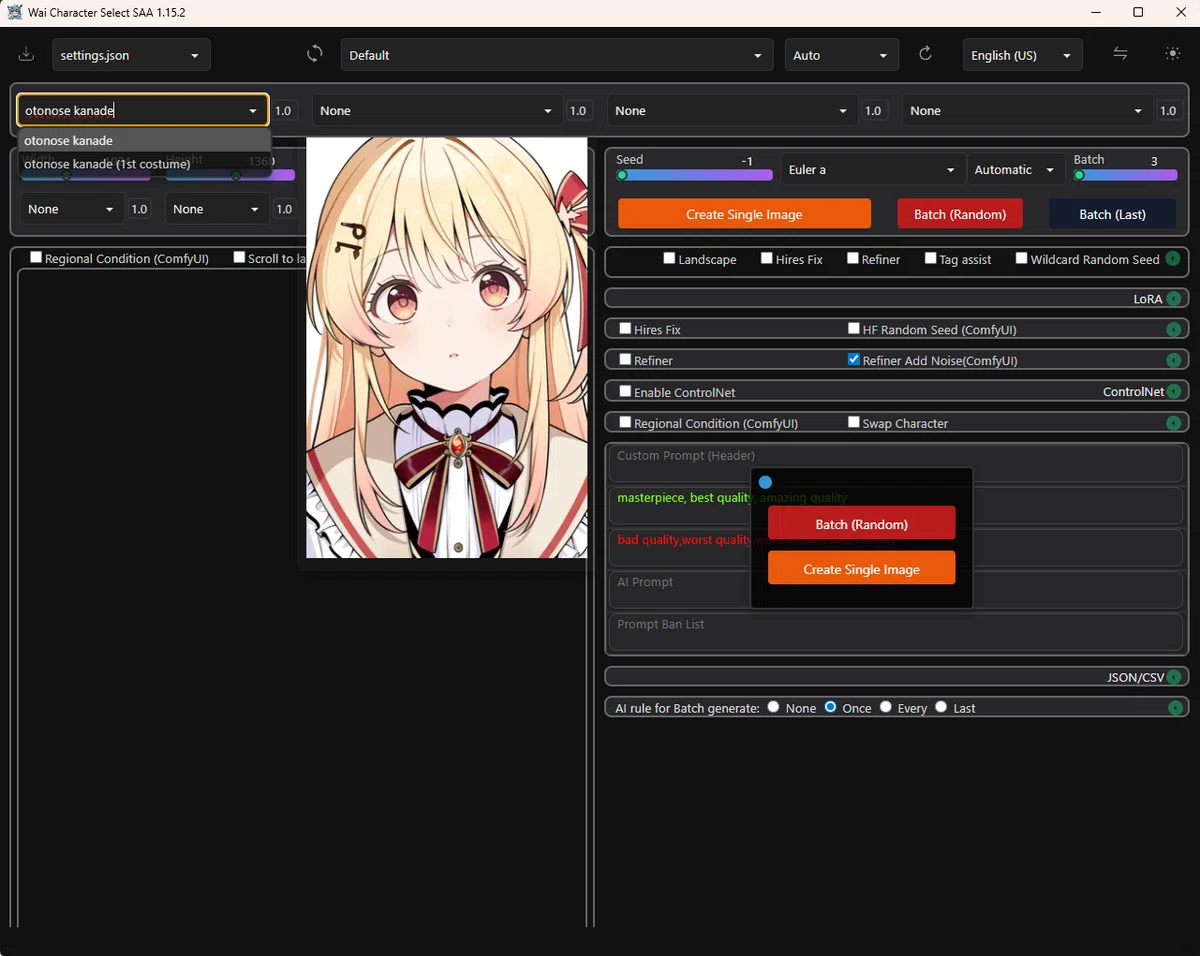Tick the Scroll to la... checkbox

239,257
